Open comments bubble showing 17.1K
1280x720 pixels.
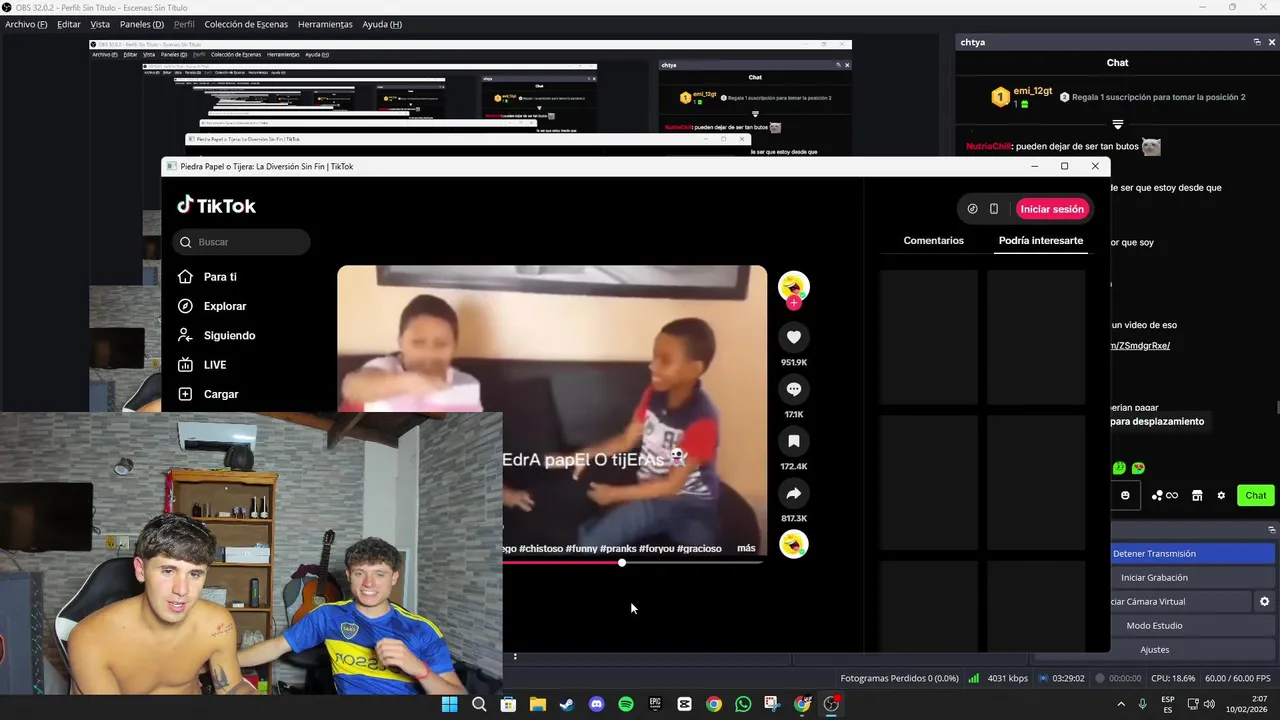point(794,389)
